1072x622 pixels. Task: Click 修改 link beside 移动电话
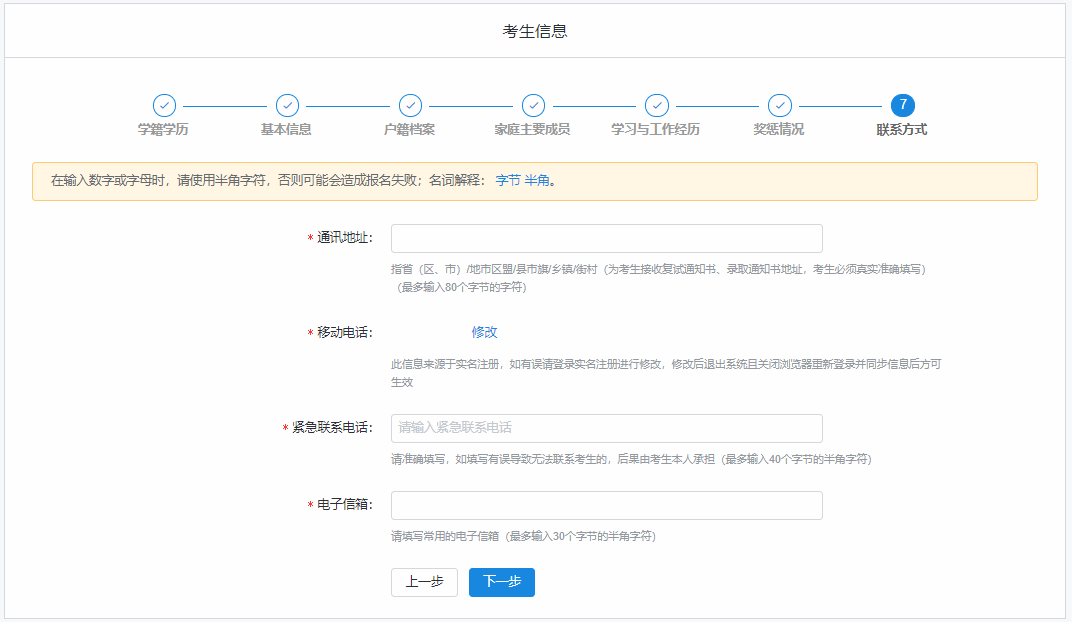coord(484,332)
